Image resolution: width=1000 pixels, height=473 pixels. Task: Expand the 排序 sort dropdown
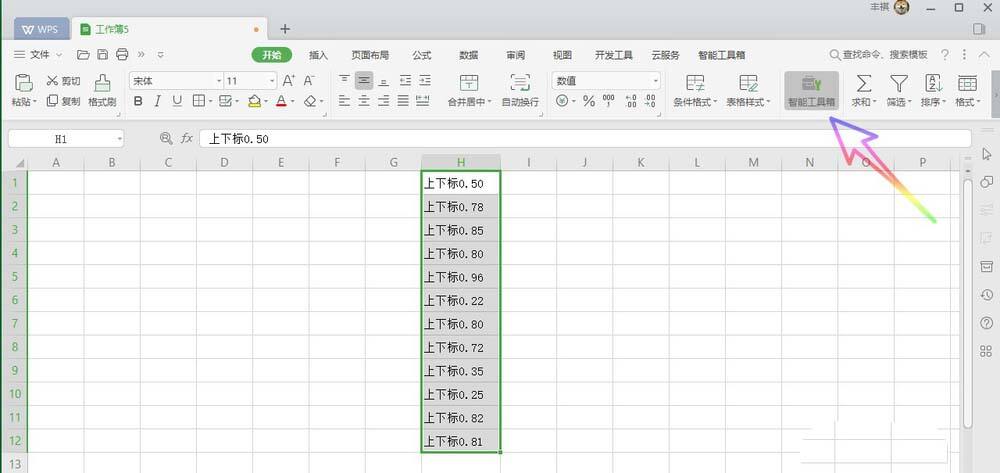944,102
